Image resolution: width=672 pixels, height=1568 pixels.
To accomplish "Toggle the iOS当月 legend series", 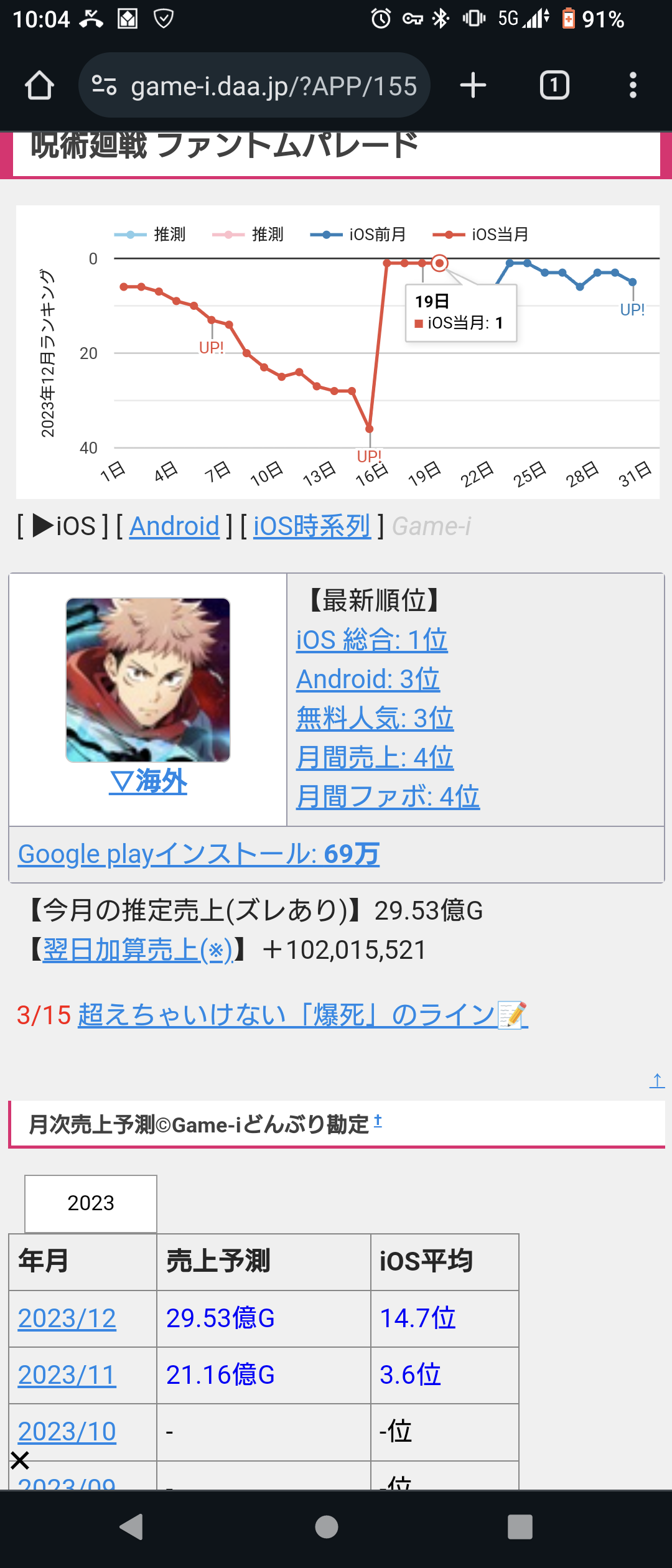I will pos(480,235).
